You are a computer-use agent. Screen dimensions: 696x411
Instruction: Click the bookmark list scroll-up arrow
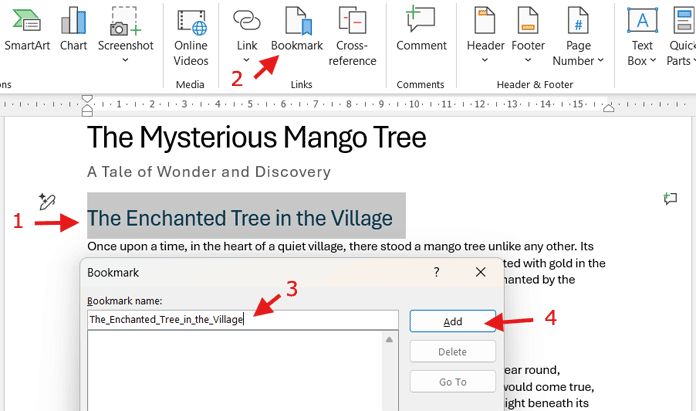point(389,340)
